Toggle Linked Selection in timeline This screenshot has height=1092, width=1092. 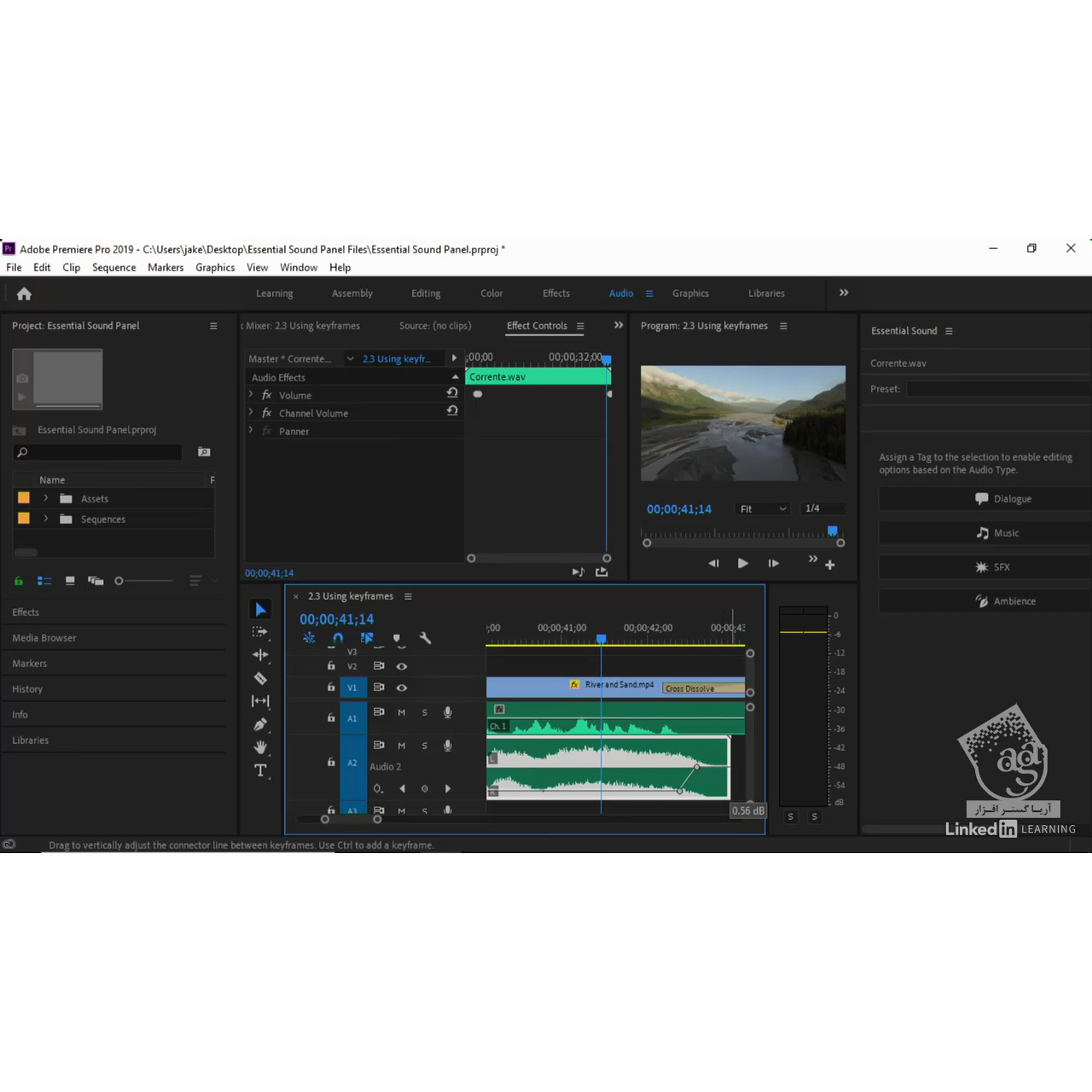[367, 638]
